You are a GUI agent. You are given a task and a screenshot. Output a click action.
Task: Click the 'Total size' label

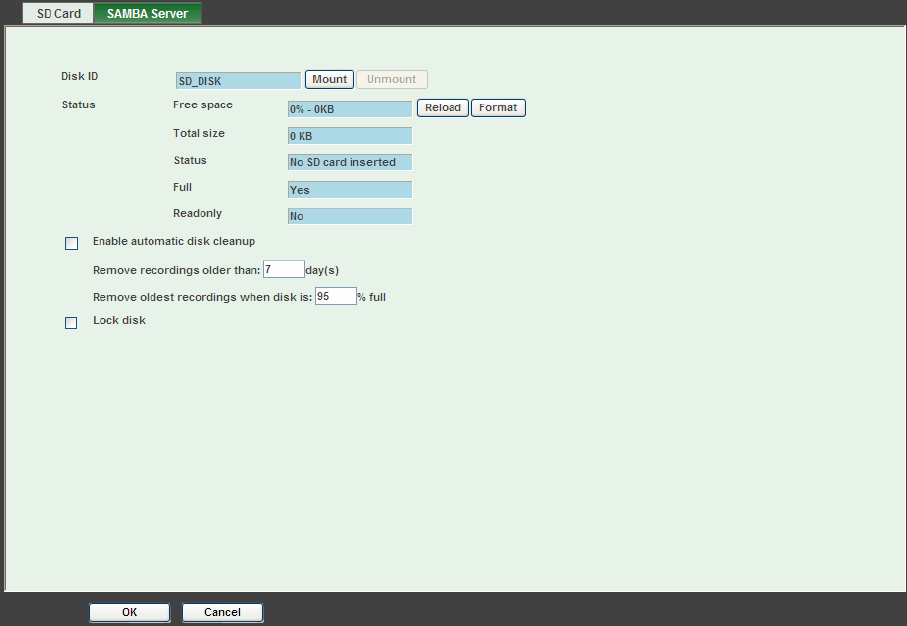point(199,133)
